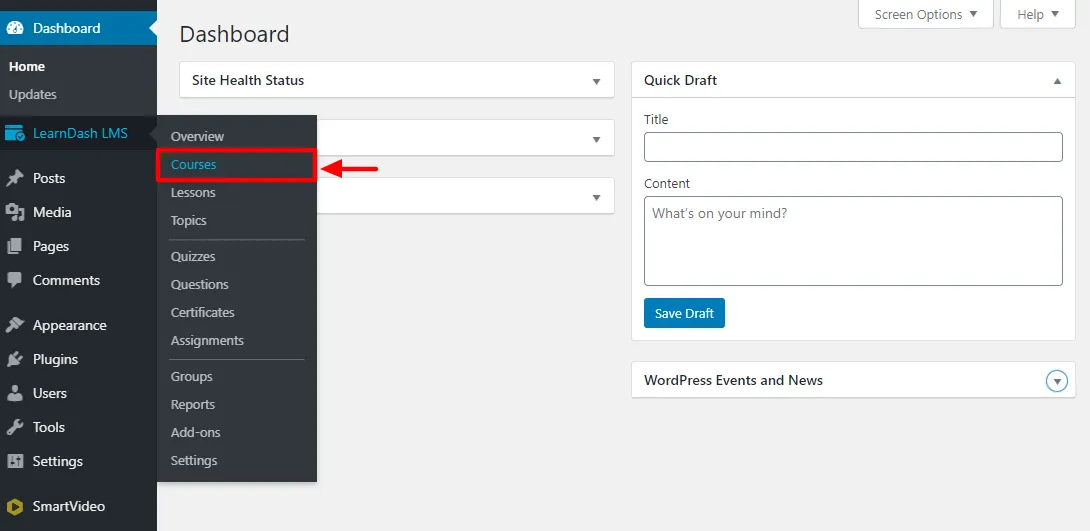This screenshot has height=531, width=1090.
Task: Open the SmartVideo menu
Action: tap(69, 507)
